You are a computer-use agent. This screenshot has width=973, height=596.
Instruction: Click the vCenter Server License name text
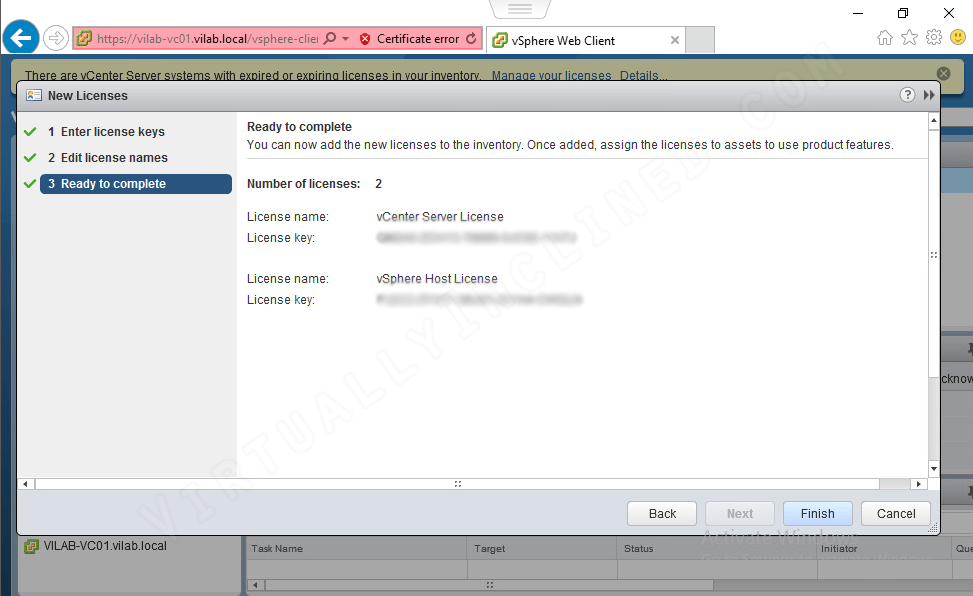click(x=440, y=217)
